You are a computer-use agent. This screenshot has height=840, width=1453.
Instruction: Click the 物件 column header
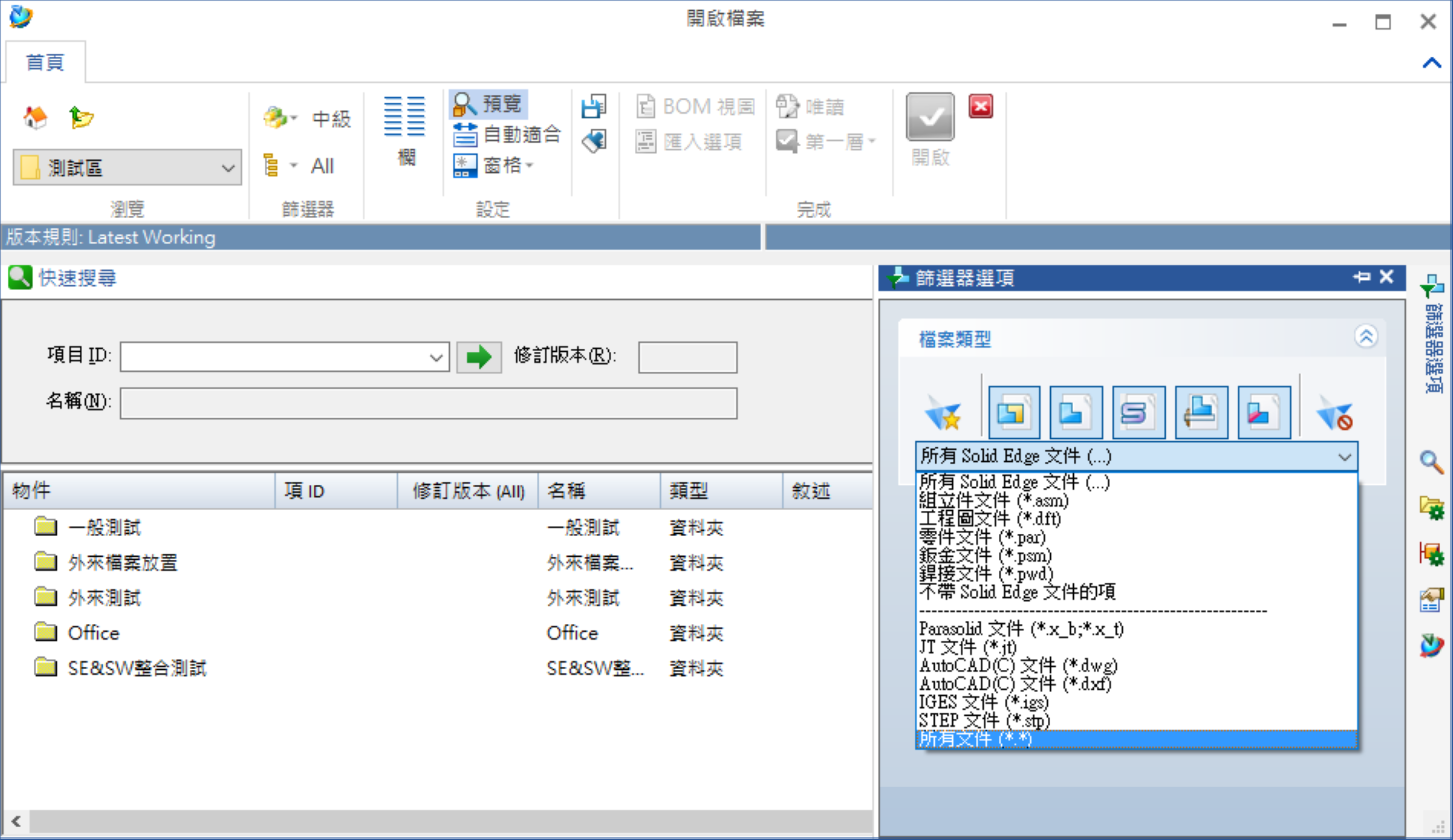coord(139,491)
